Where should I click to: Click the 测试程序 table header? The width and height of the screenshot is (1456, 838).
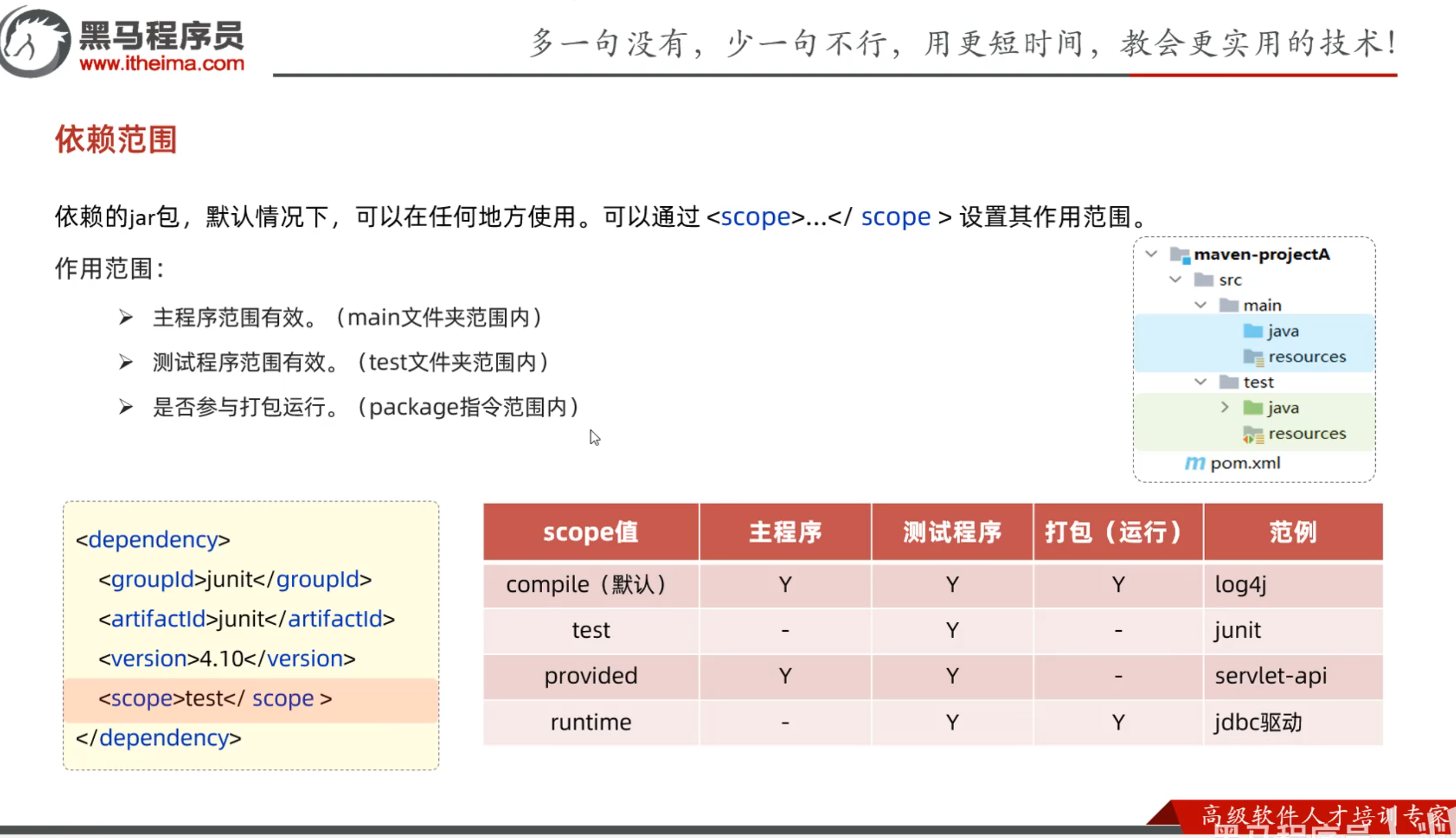point(952,531)
